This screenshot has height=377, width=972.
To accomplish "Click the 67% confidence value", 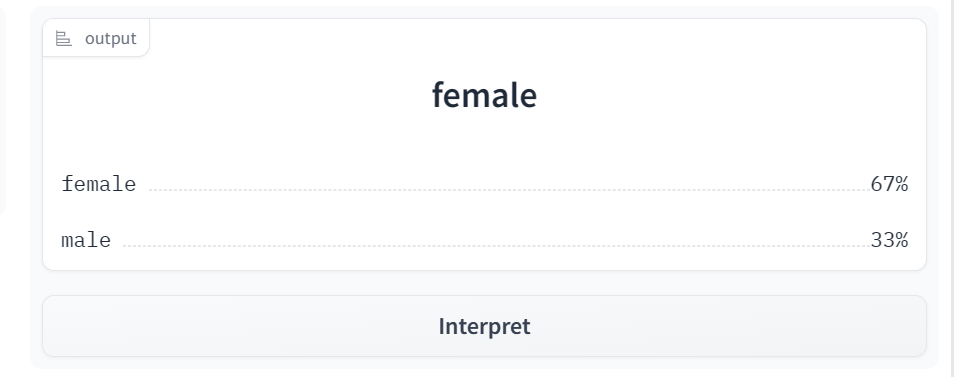I will click(889, 184).
